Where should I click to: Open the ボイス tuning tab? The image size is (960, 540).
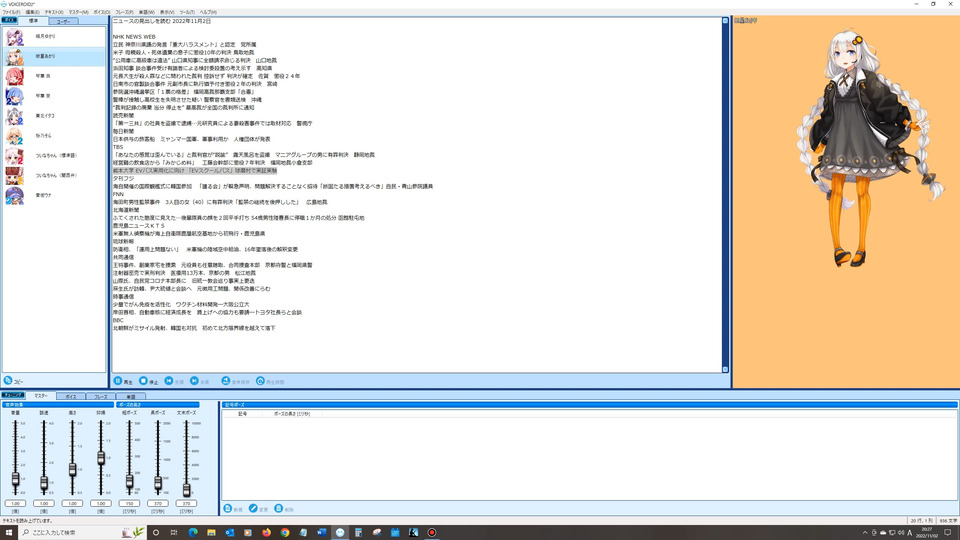pos(70,397)
